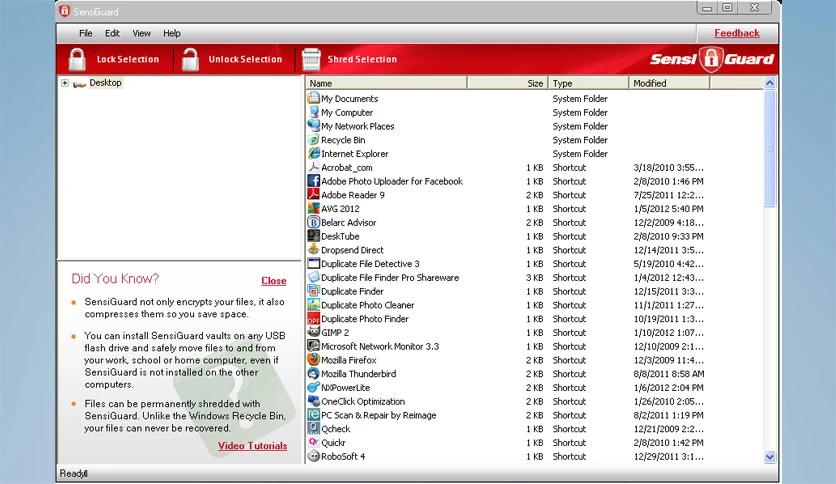Select the Duplicate File Detective 3 icon
The image size is (836, 484).
click(314, 264)
